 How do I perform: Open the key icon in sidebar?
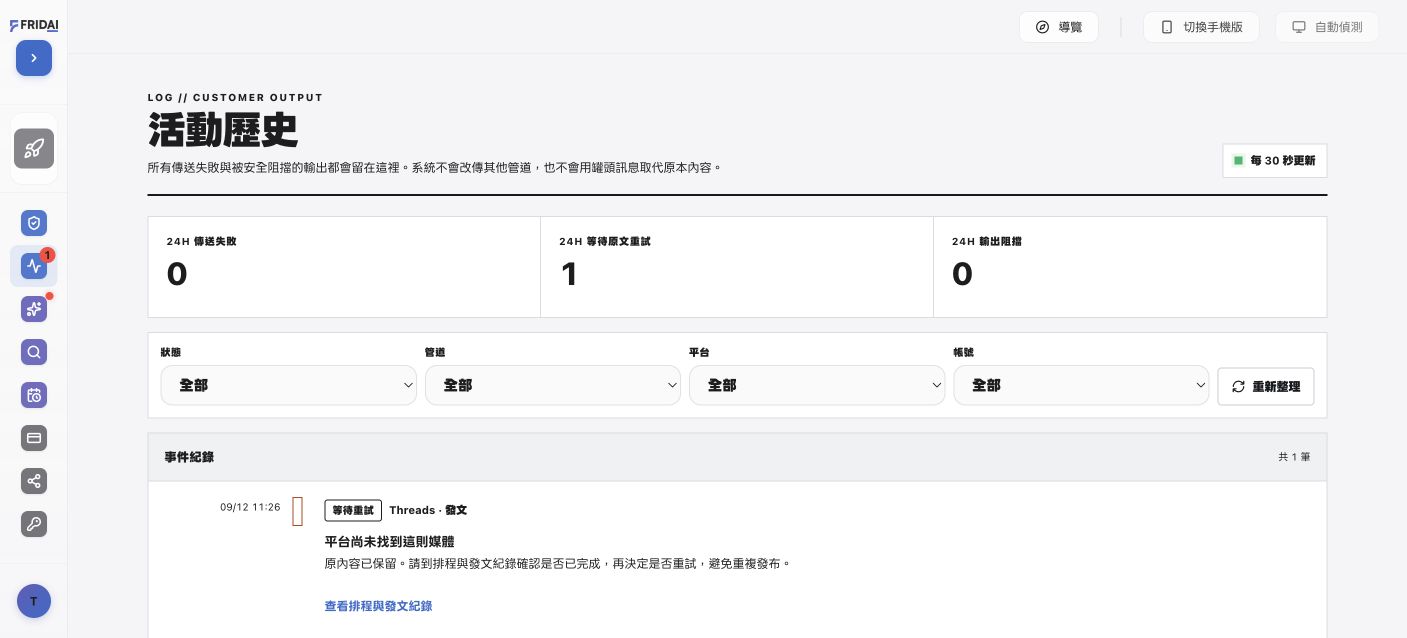(x=34, y=524)
